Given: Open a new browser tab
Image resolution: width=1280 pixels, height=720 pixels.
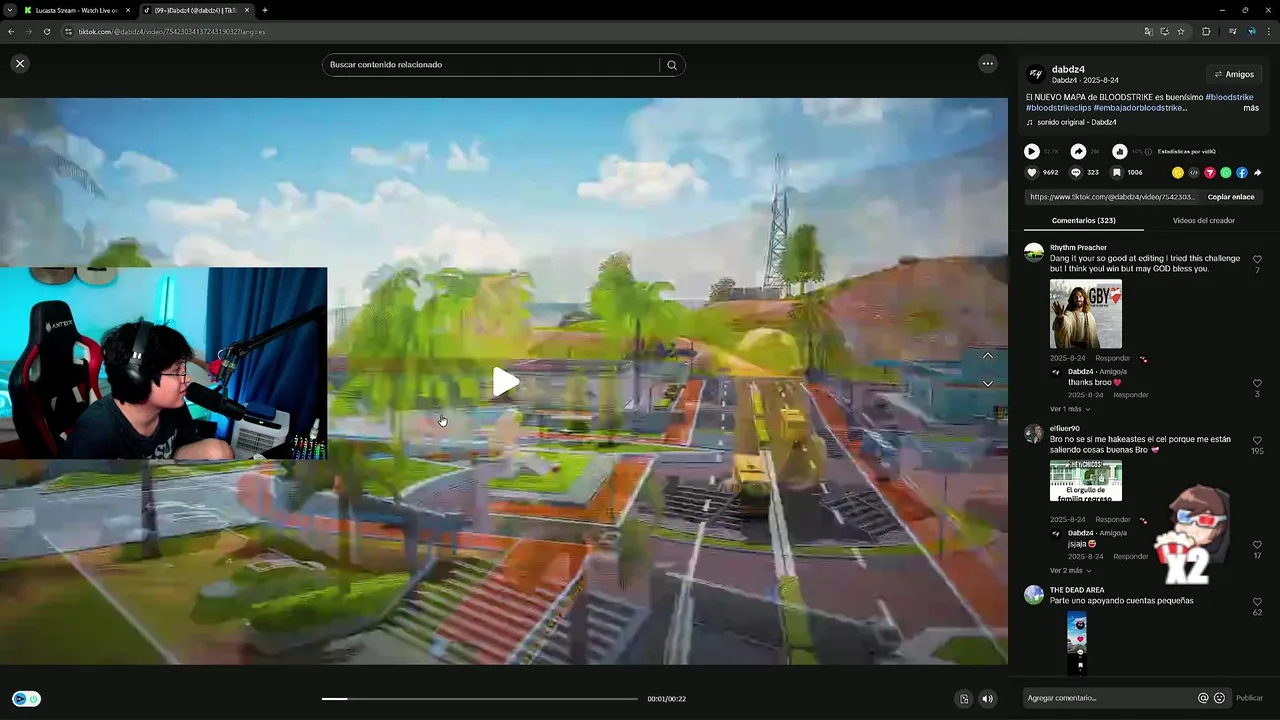Looking at the screenshot, I should coord(264,10).
